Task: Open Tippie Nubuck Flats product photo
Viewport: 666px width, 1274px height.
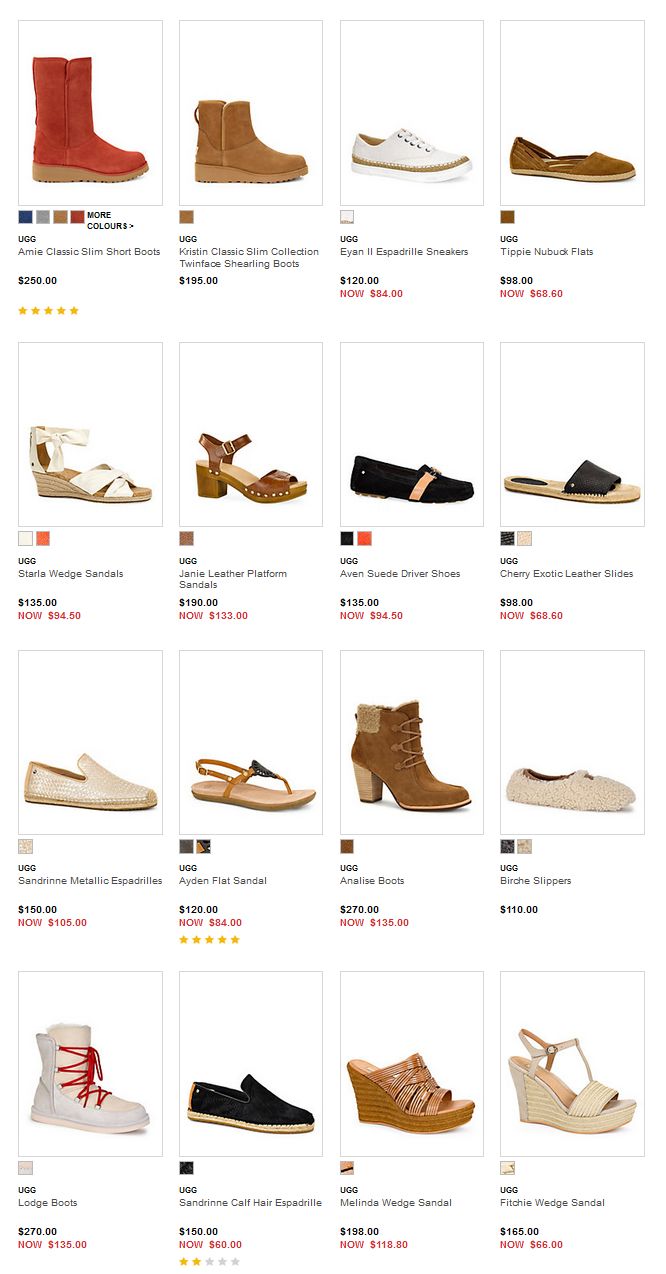Action: 572,113
